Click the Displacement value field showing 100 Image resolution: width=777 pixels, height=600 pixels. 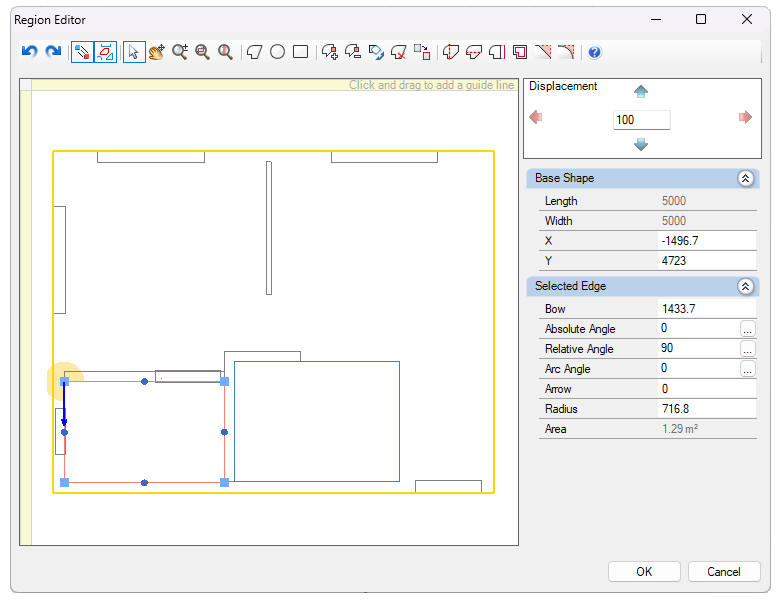click(642, 120)
